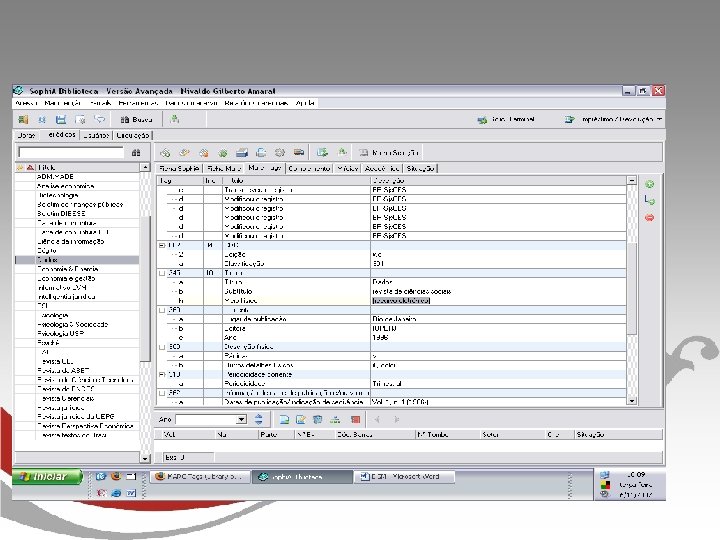Collapse tag 082 row in MARC grid
The image size is (720, 540).
(x=162, y=245)
